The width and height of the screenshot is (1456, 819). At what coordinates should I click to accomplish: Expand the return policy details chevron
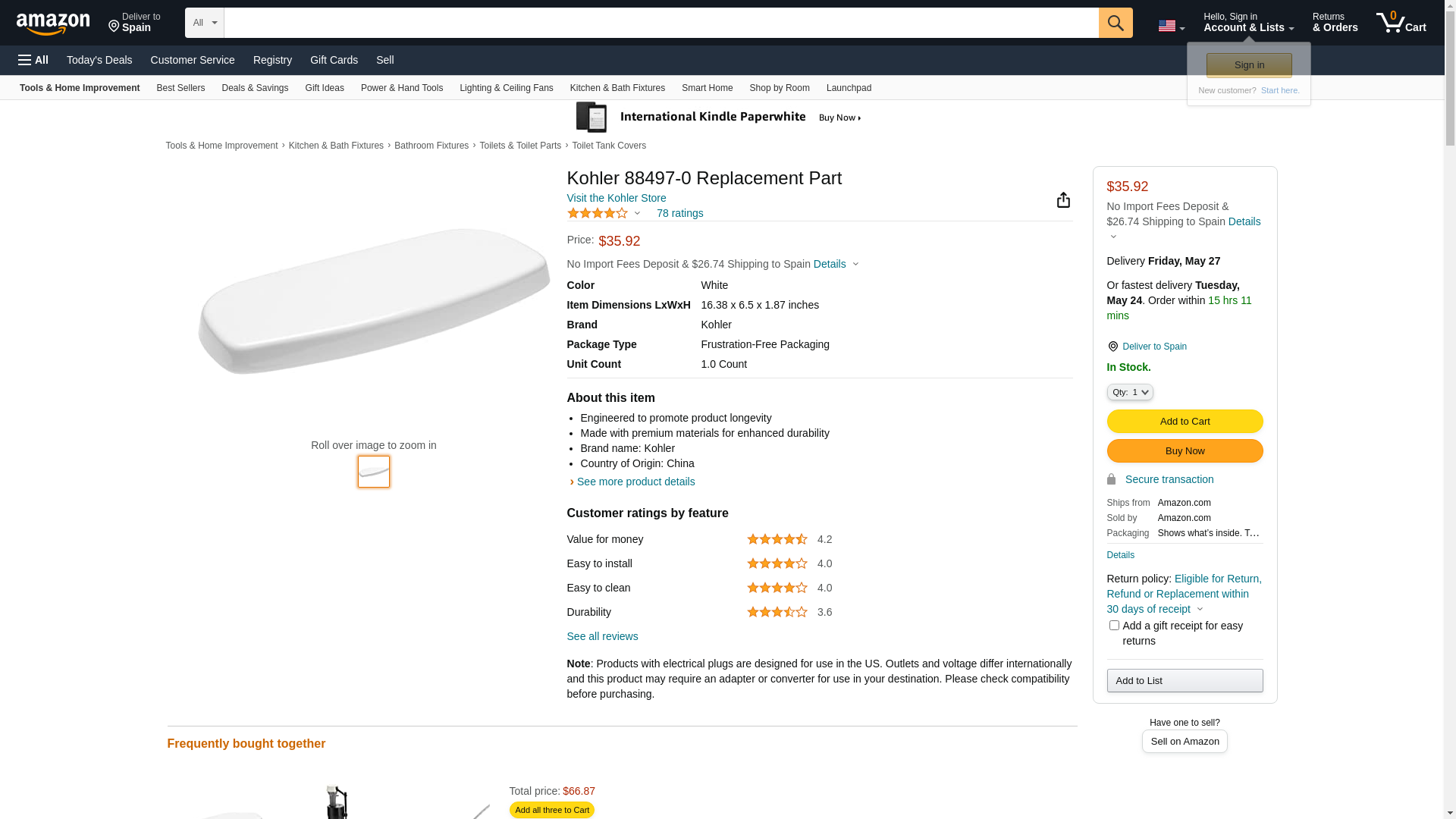coord(1200,610)
